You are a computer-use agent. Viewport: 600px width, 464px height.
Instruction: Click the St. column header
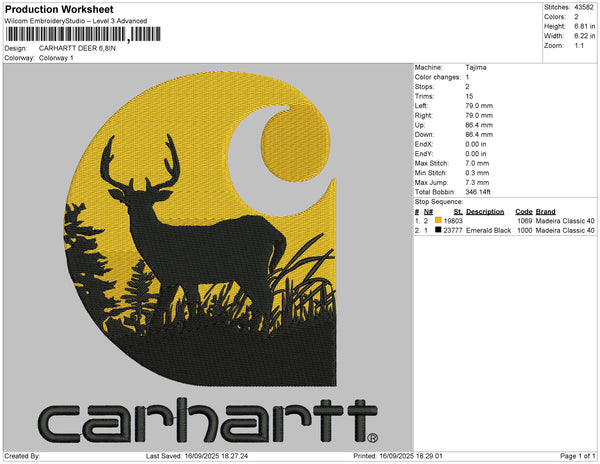point(458,211)
